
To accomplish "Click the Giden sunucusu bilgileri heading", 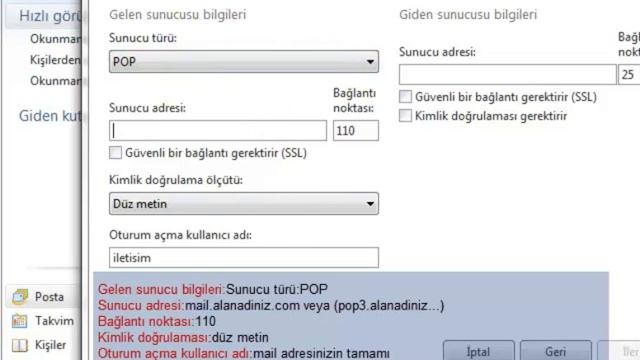I will pyautogui.click(x=468, y=15).
